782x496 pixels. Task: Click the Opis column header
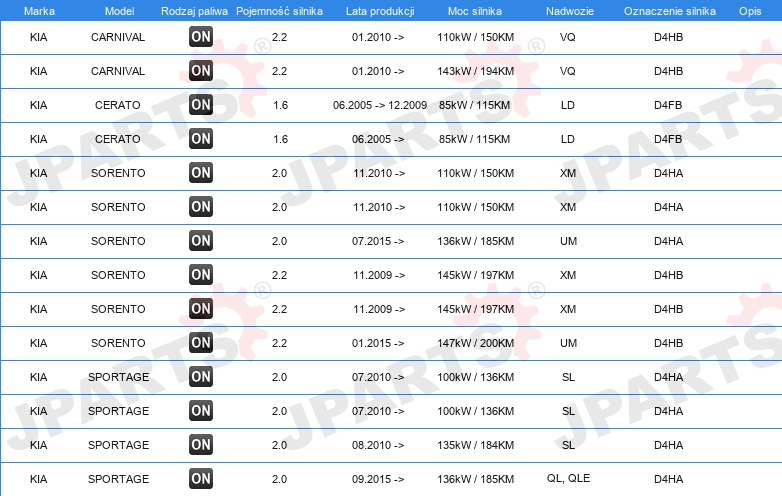click(x=750, y=11)
